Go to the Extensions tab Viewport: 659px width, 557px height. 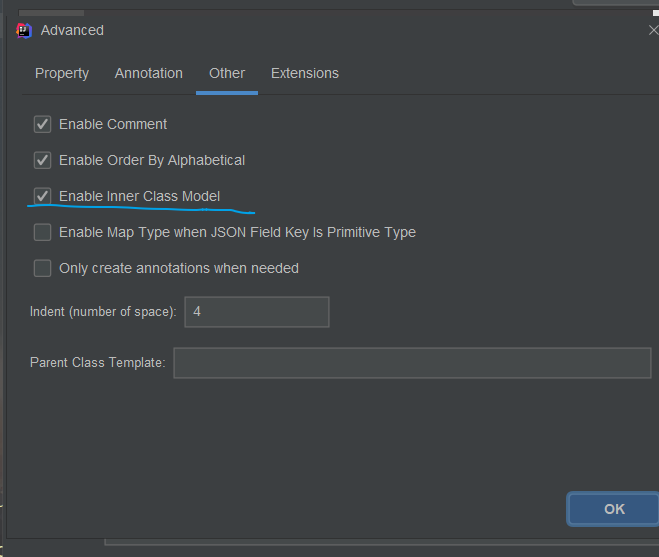(305, 73)
